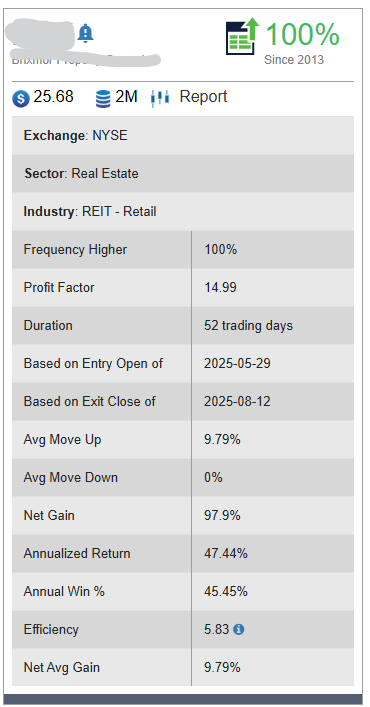The height and width of the screenshot is (707, 370).
Task: Click the Since 2013 label
Action: (x=294, y=60)
